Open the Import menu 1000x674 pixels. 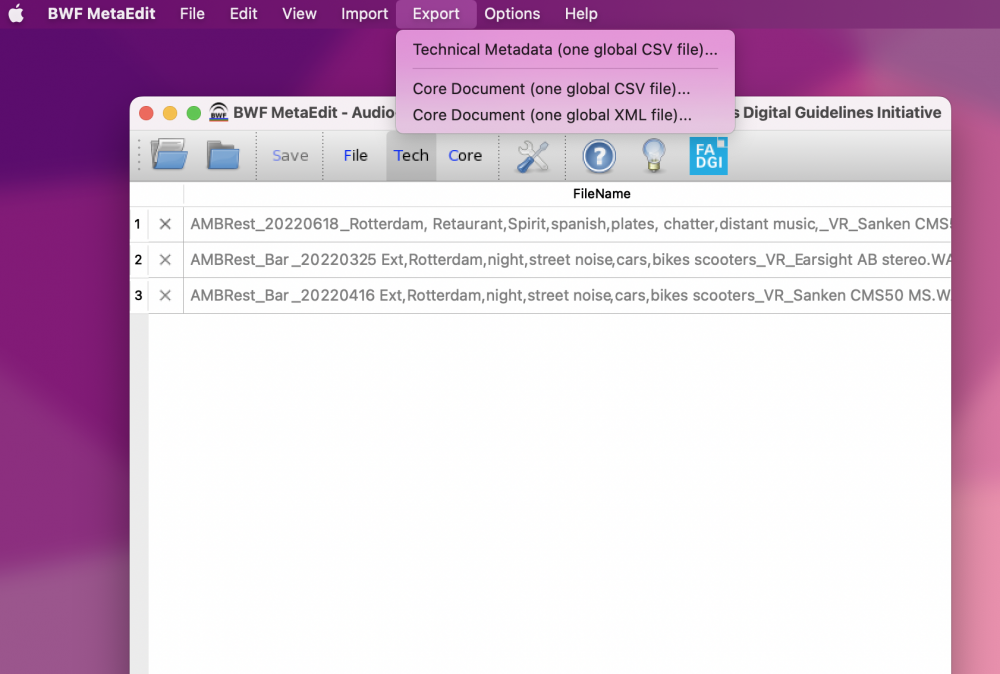[364, 13]
